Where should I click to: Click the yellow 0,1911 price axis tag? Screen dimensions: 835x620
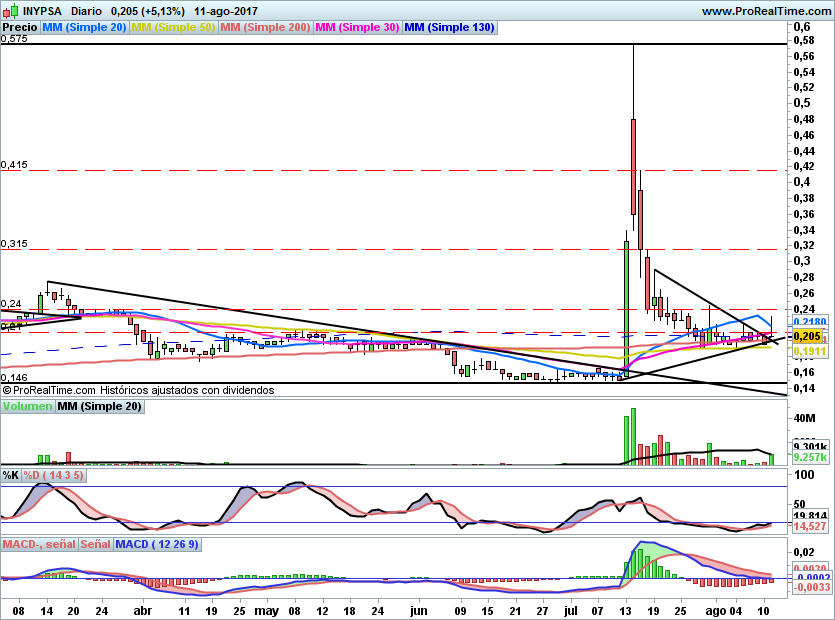[x=808, y=352]
